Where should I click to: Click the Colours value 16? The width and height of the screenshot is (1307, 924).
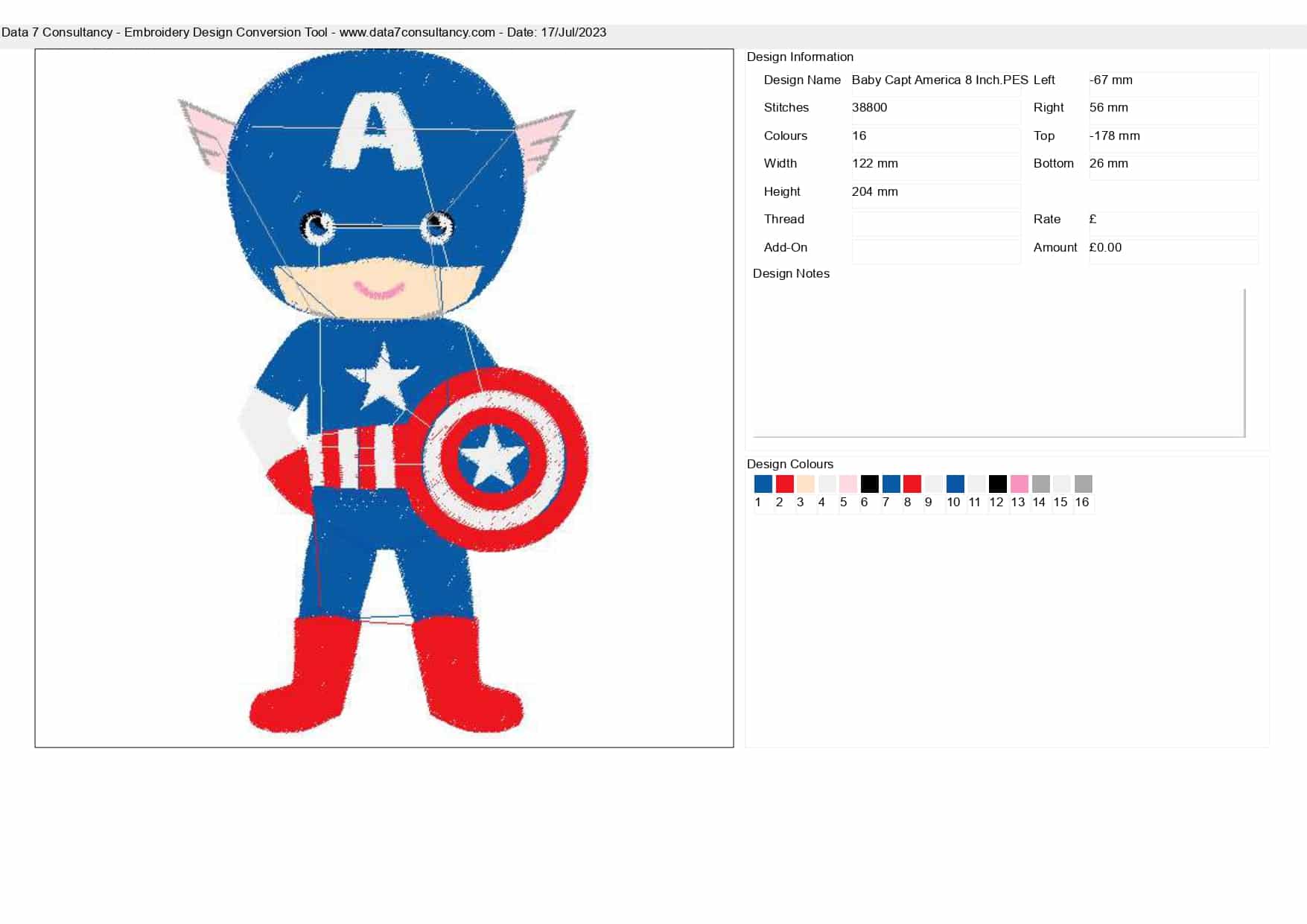(936, 139)
